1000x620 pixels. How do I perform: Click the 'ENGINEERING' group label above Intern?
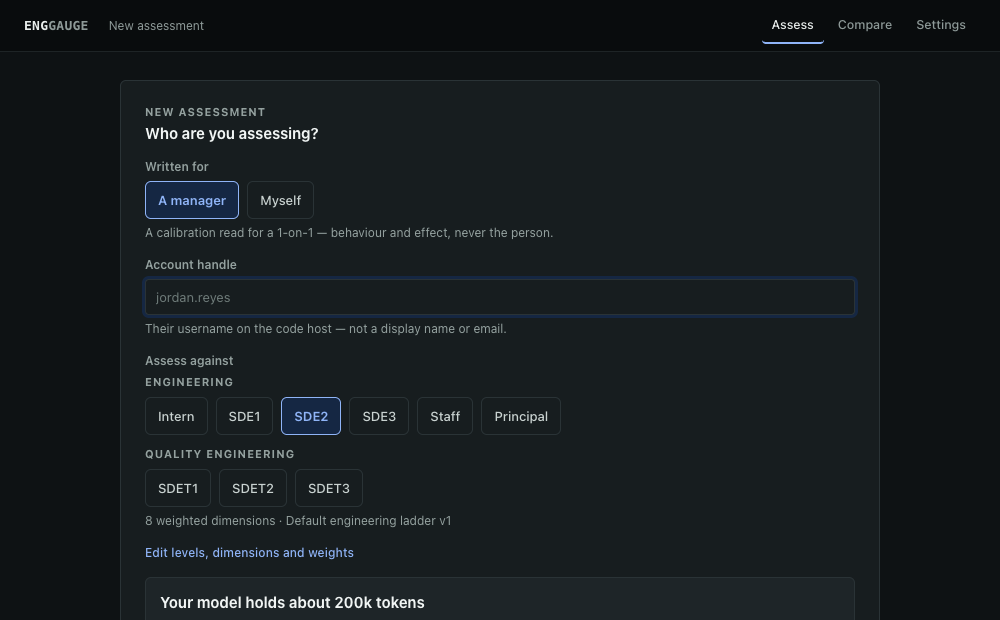click(x=189, y=382)
